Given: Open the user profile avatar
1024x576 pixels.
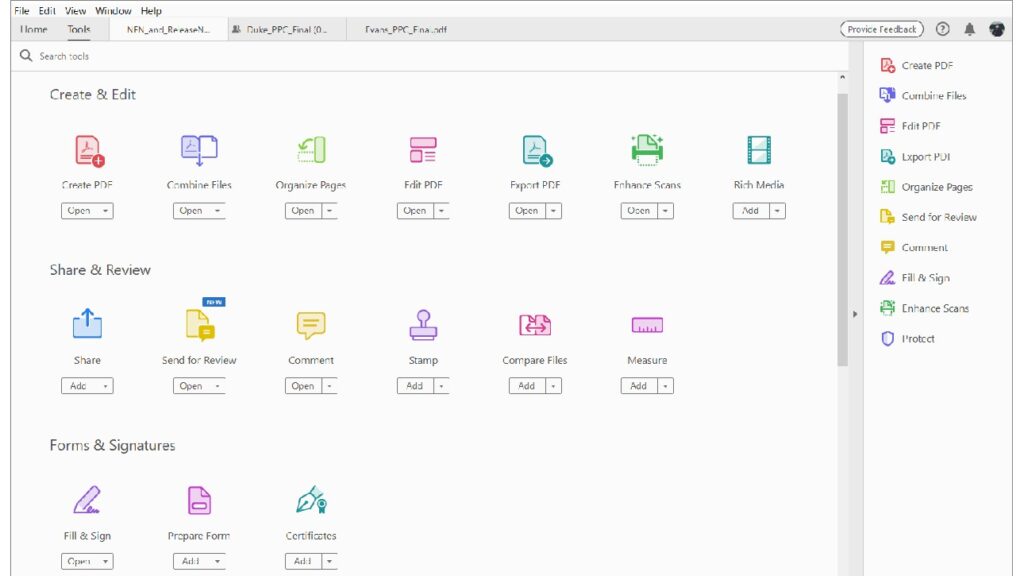Looking at the screenshot, I should tap(997, 29).
